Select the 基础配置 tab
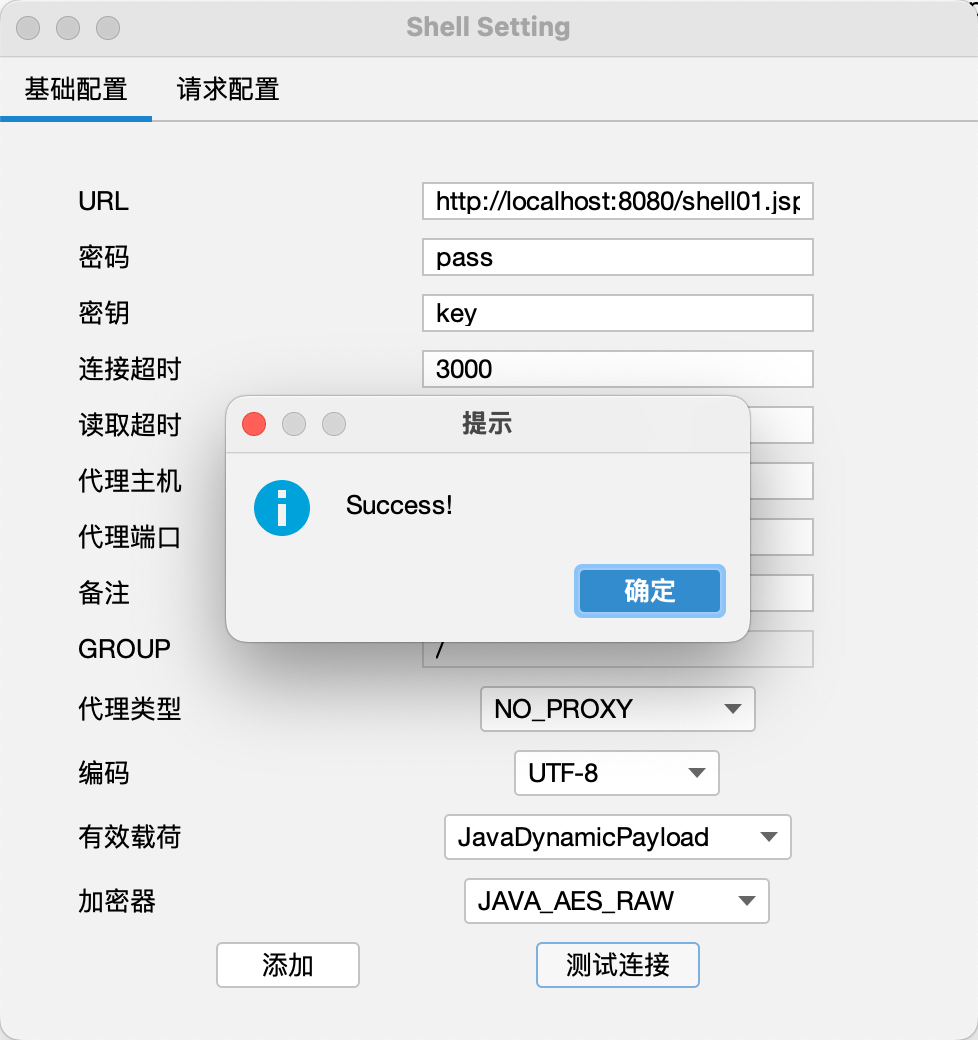This screenshot has width=978, height=1040. 76,89
